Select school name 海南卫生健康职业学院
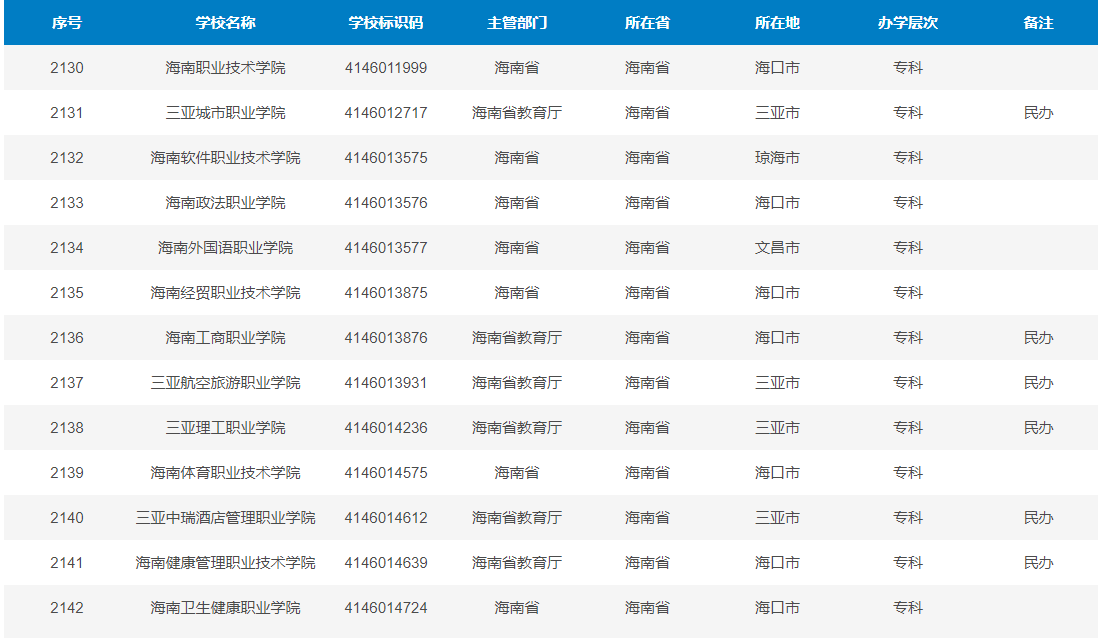The height and width of the screenshot is (639, 1098). pos(225,608)
